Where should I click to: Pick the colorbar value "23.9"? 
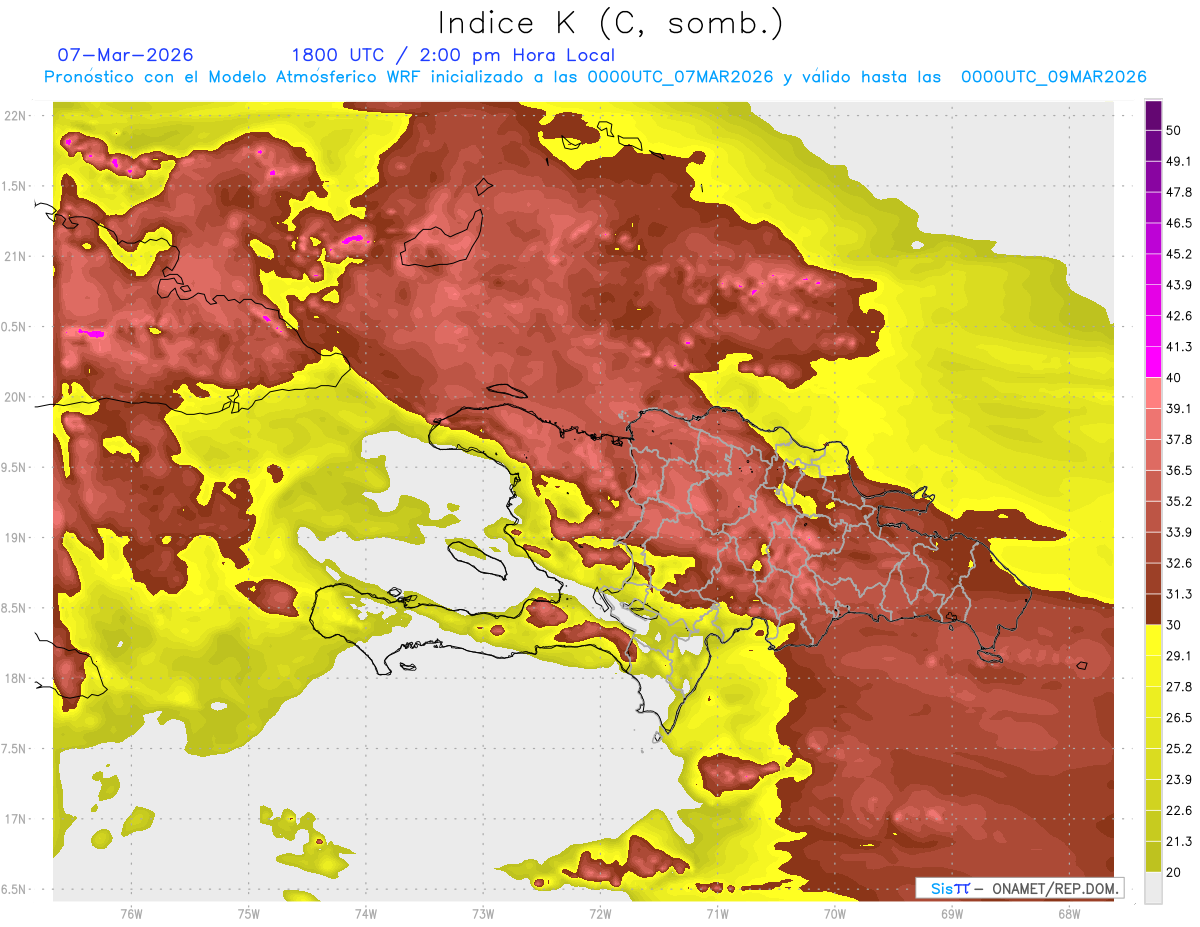[1179, 779]
